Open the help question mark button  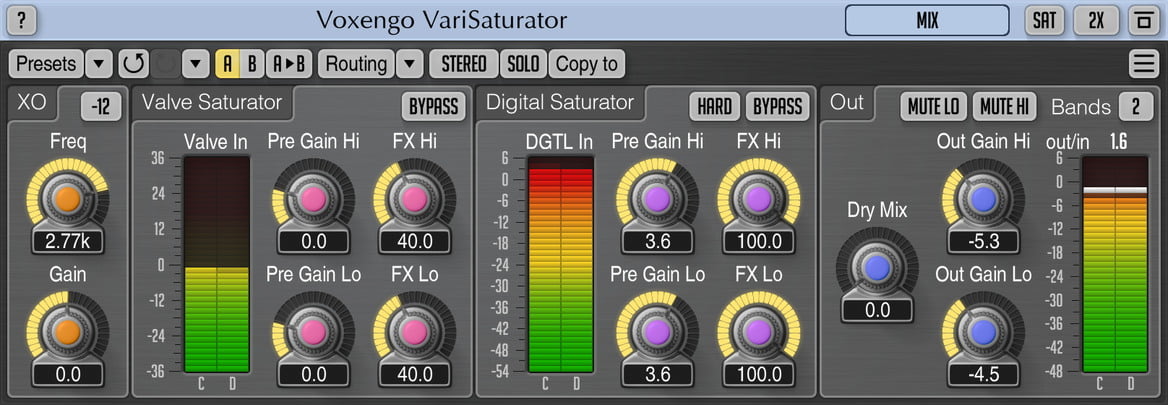point(24,20)
